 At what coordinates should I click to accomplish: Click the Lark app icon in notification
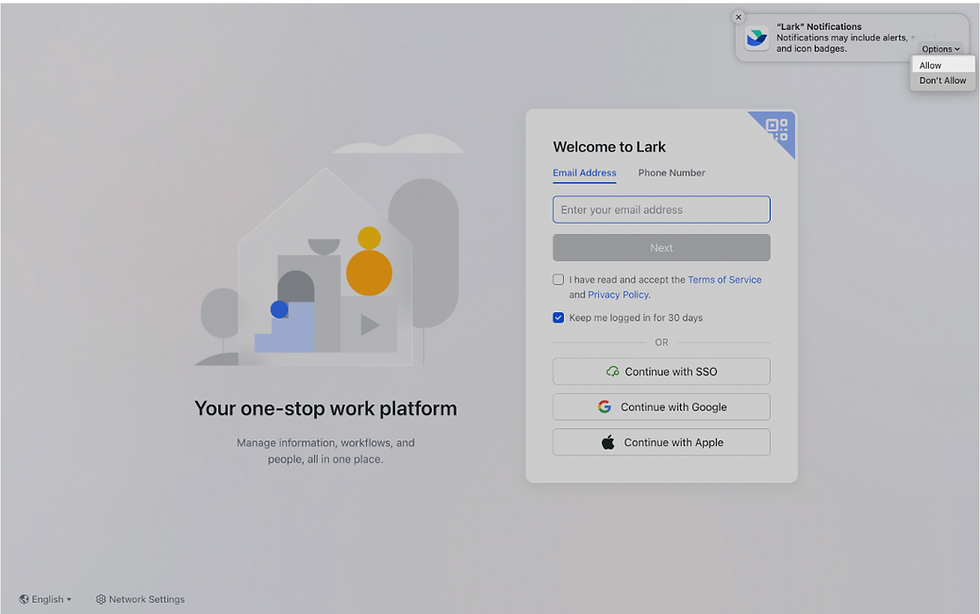(757, 38)
